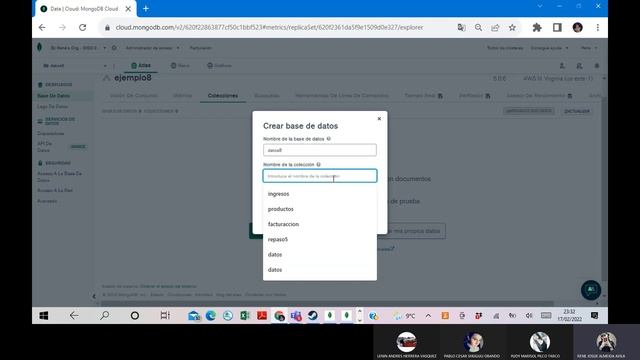
Task: Open the project selector dropdown
Action: [x=75, y=66]
